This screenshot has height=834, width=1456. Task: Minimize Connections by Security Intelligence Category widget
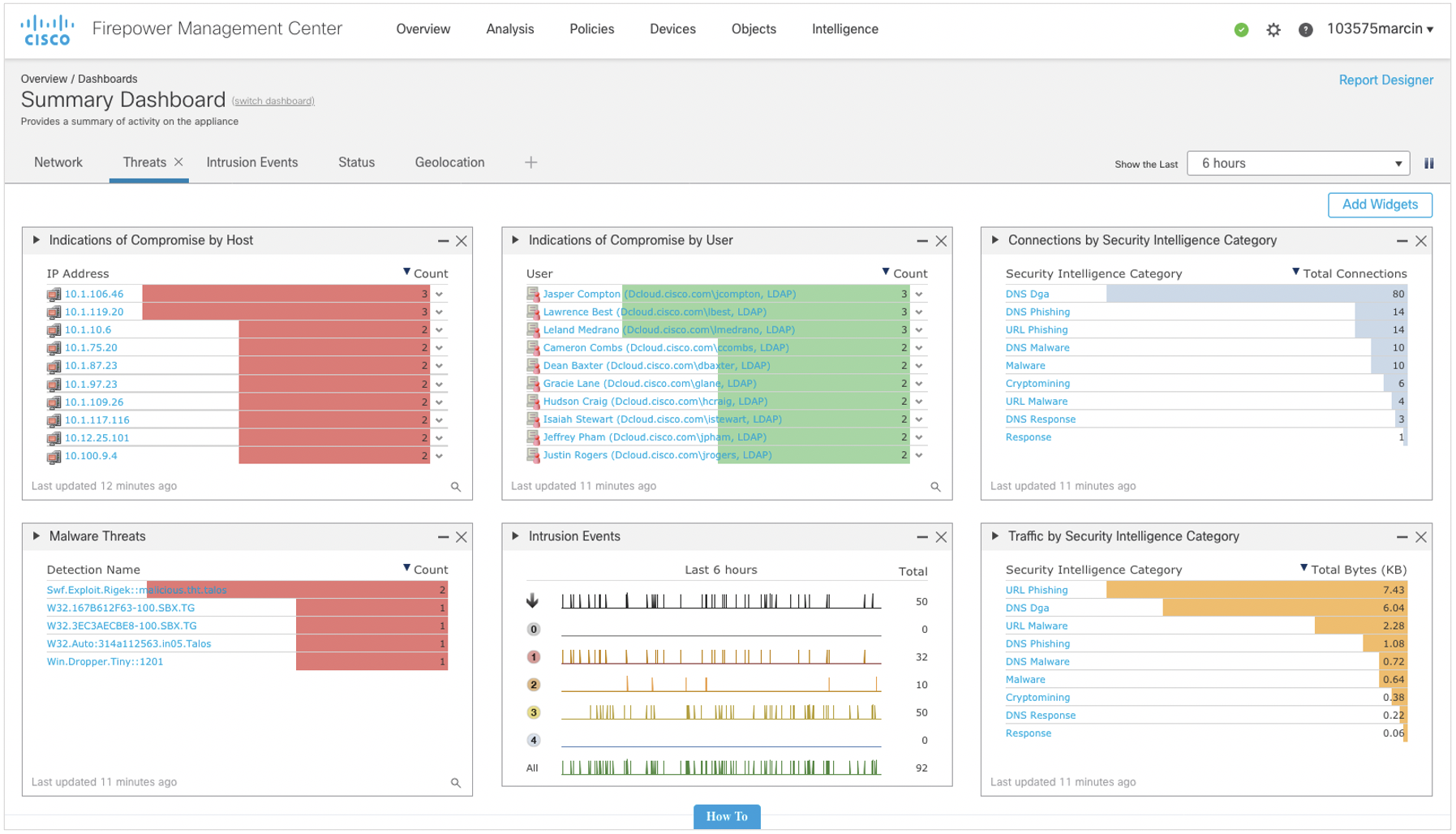pos(1402,241)
